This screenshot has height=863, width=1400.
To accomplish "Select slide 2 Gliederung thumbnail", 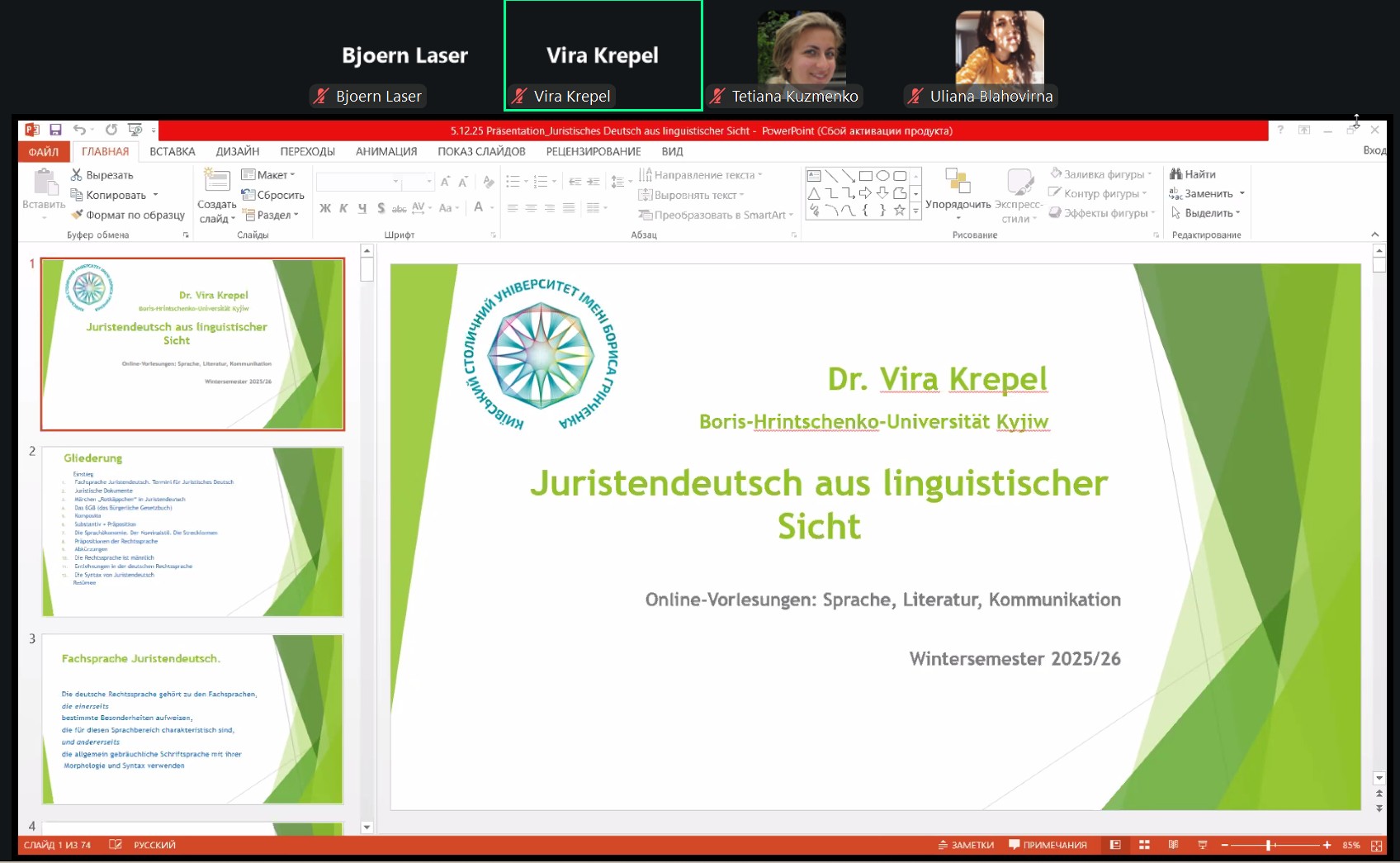I will point(192,532).
